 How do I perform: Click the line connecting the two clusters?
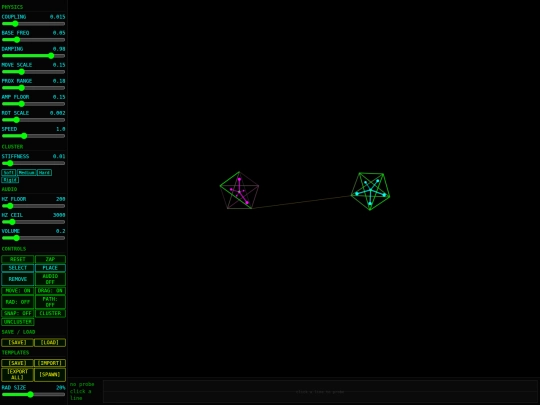tap(301, 202)
